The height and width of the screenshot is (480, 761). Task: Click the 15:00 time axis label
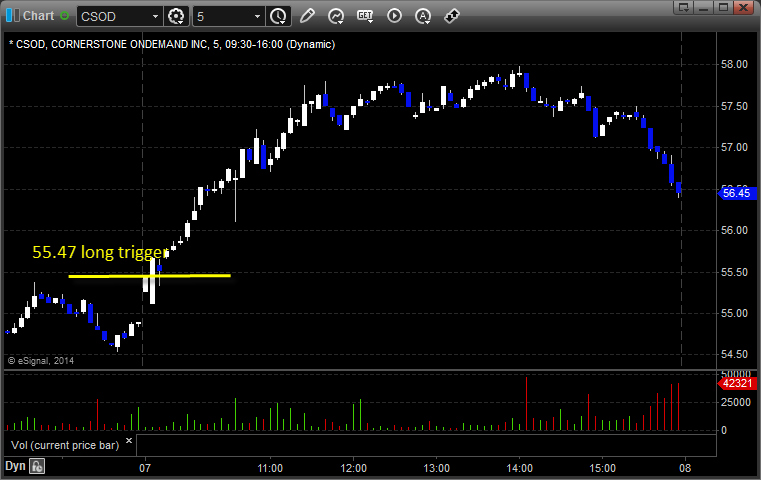pyautogui.click(x=602, y=468)
